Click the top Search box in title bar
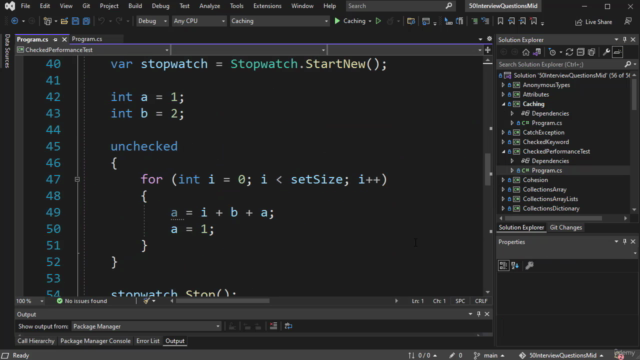The image size is (640, 360). coord(400,6)
